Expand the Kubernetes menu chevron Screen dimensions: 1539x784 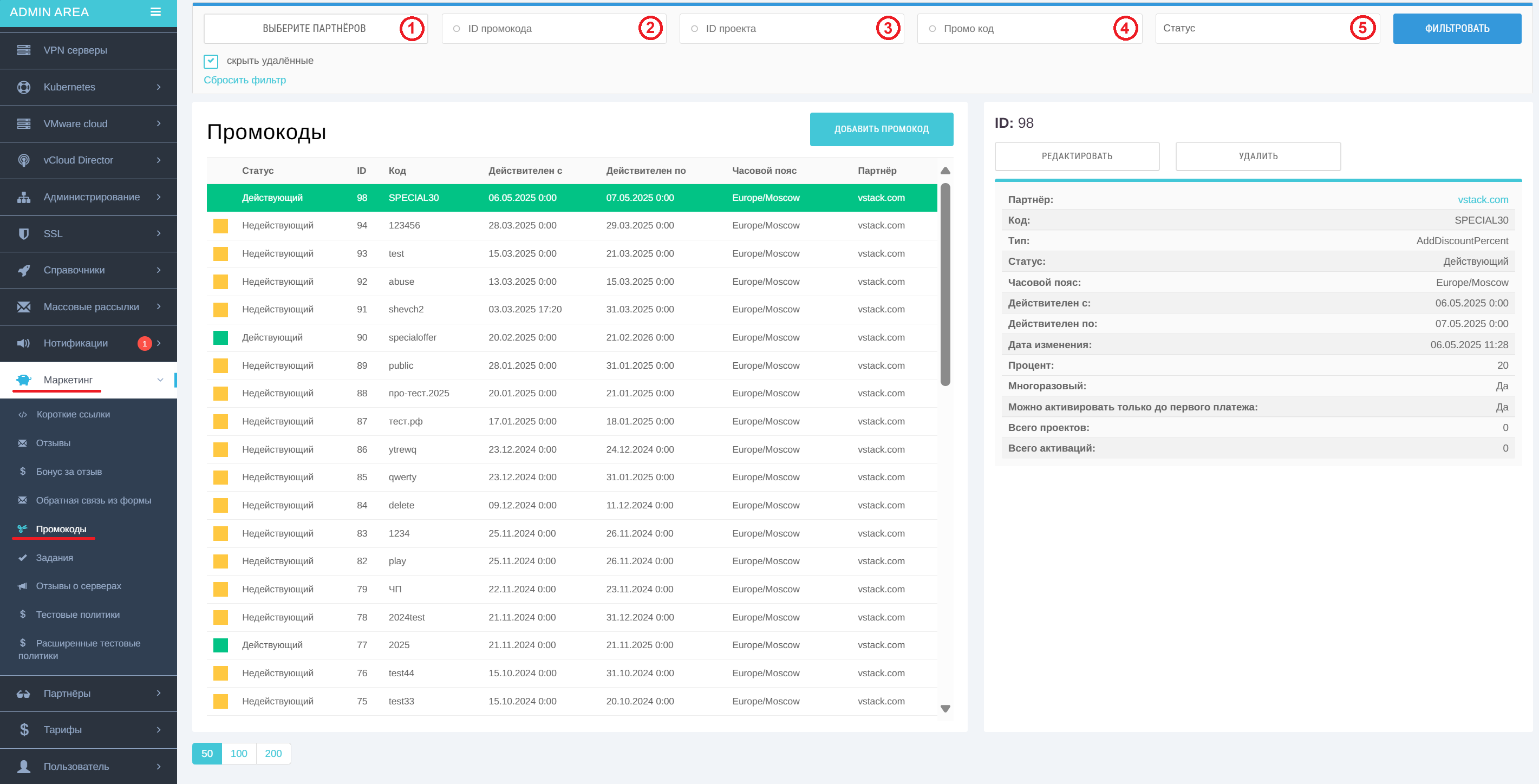(x=159, y=87)
